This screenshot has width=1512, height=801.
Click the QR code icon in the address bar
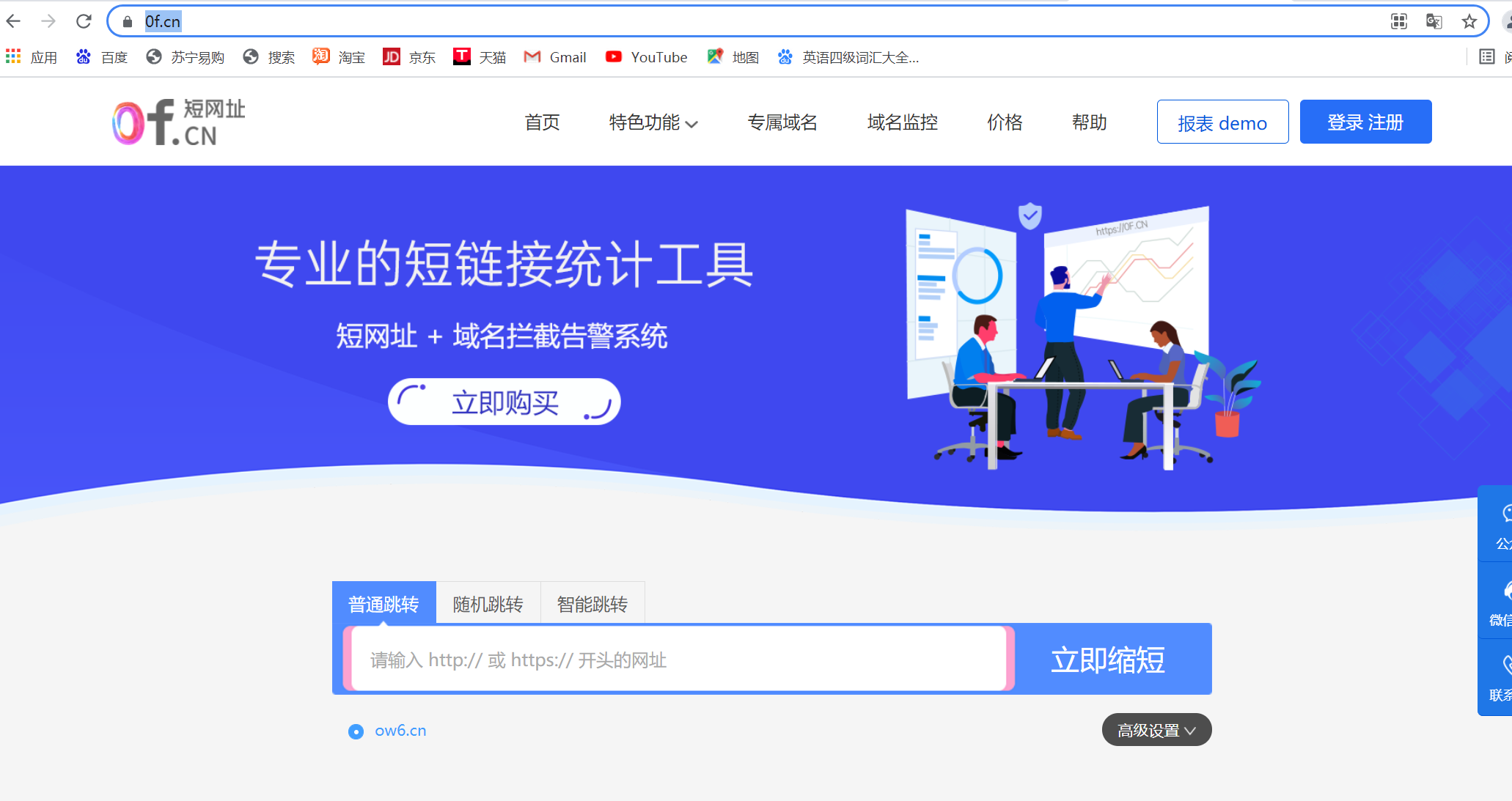(1399, 21)
